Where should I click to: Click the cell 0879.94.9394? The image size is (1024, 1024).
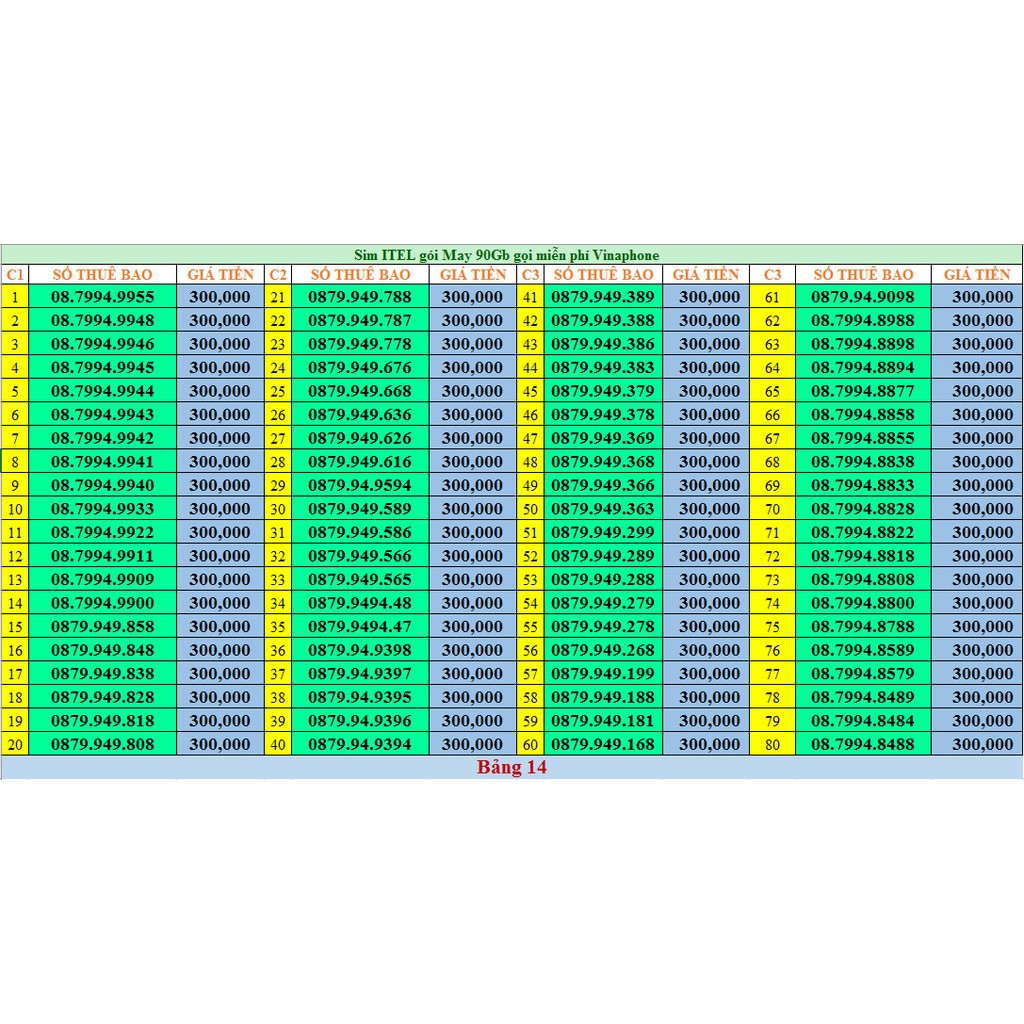coord(360,744)
